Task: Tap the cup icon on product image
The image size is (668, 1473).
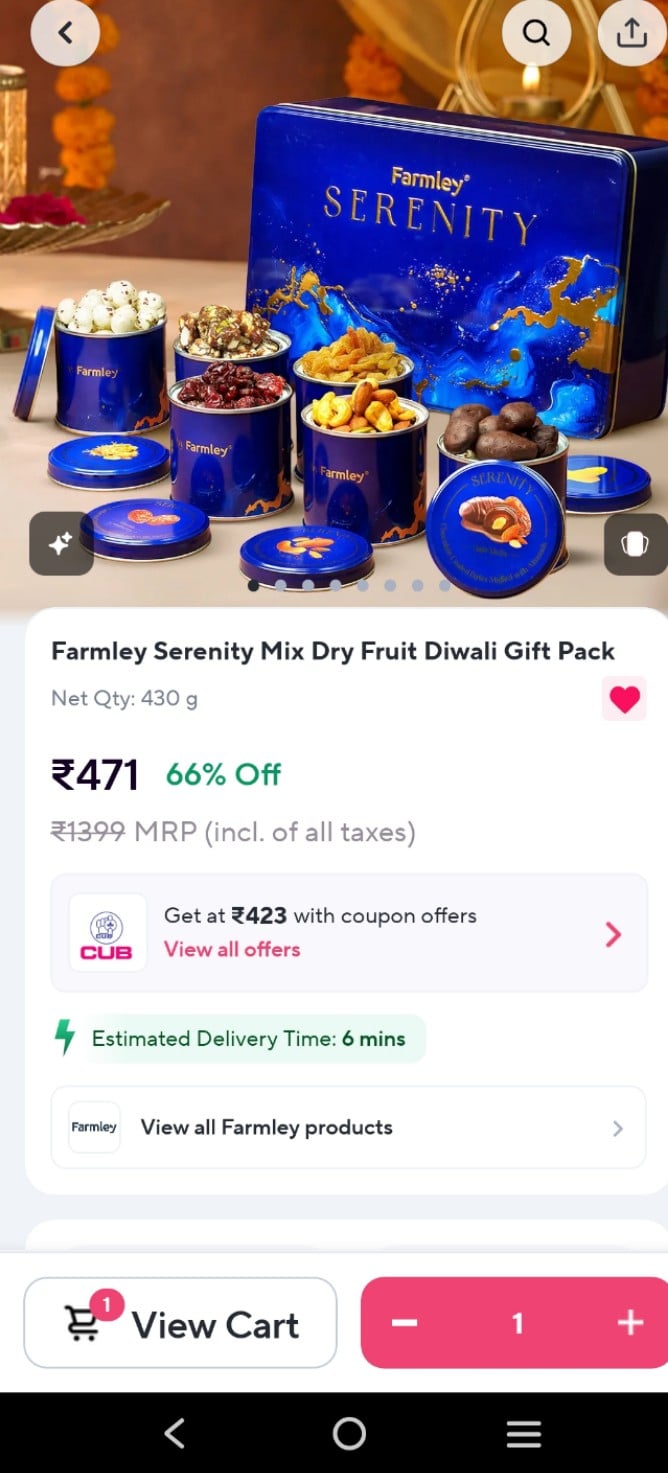Action: pyautogui.click(x=635, y=544)
